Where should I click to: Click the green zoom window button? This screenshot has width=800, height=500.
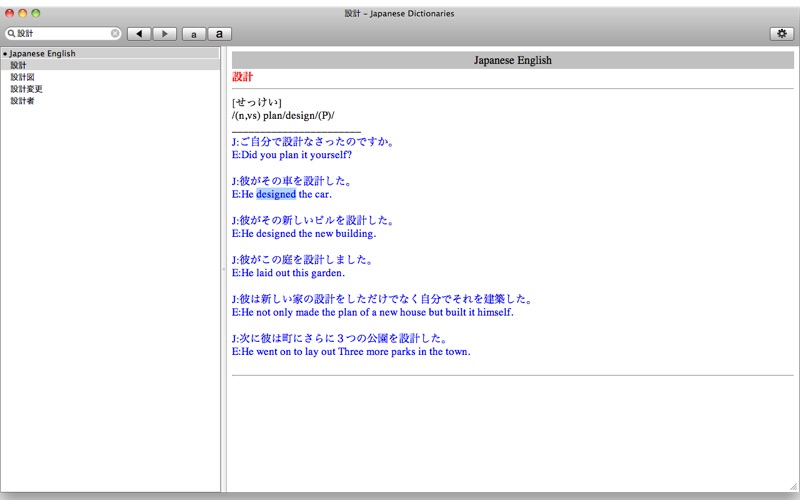(x=36, y=13)
